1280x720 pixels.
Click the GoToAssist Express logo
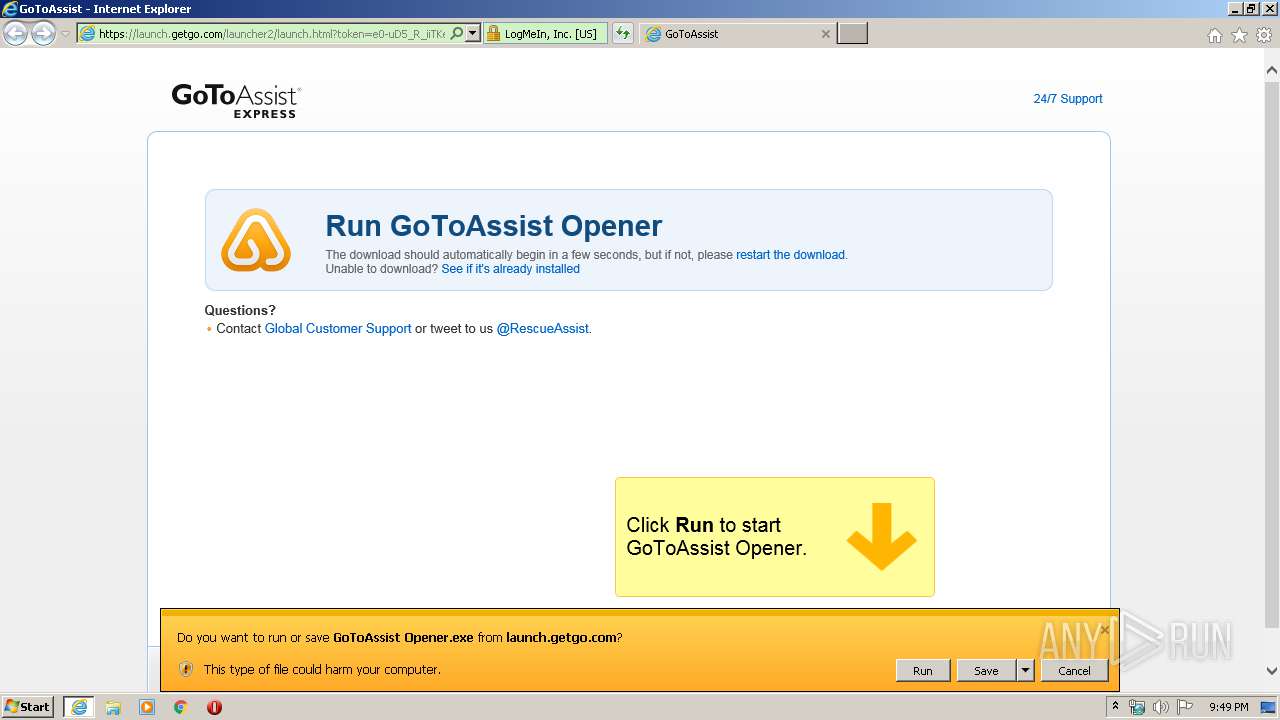coord(236,100)
